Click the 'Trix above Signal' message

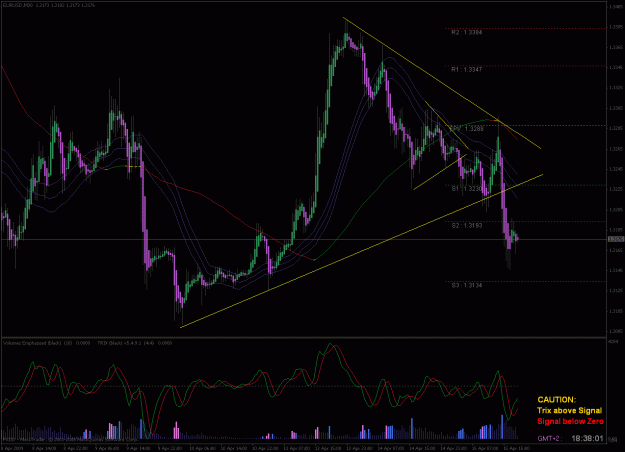pos(570,411)
